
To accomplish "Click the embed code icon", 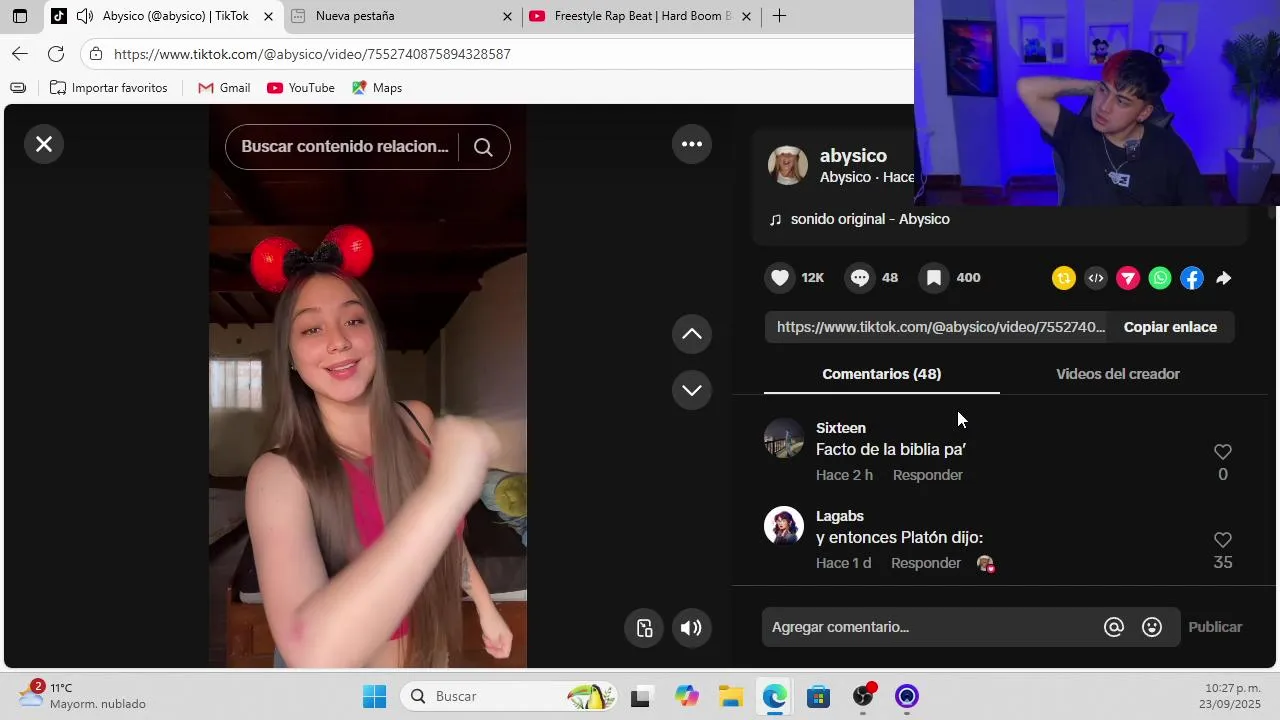I will [x=1096, y=279].
